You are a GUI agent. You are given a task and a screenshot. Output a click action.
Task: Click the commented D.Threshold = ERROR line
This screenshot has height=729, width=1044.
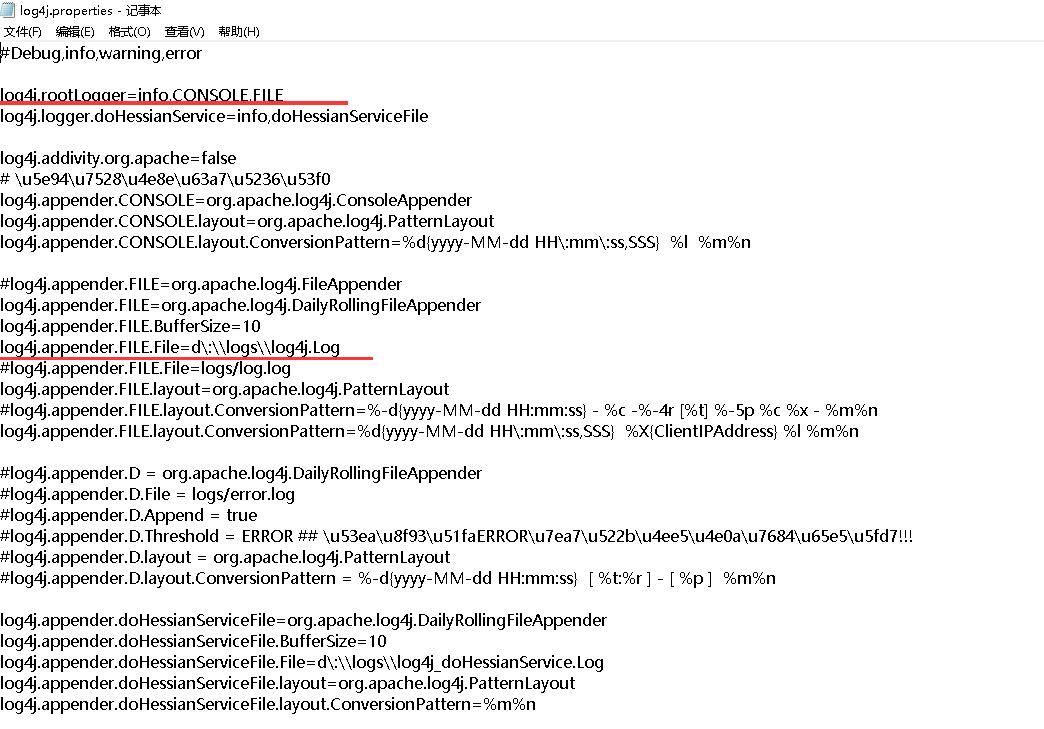pos(457,537)
